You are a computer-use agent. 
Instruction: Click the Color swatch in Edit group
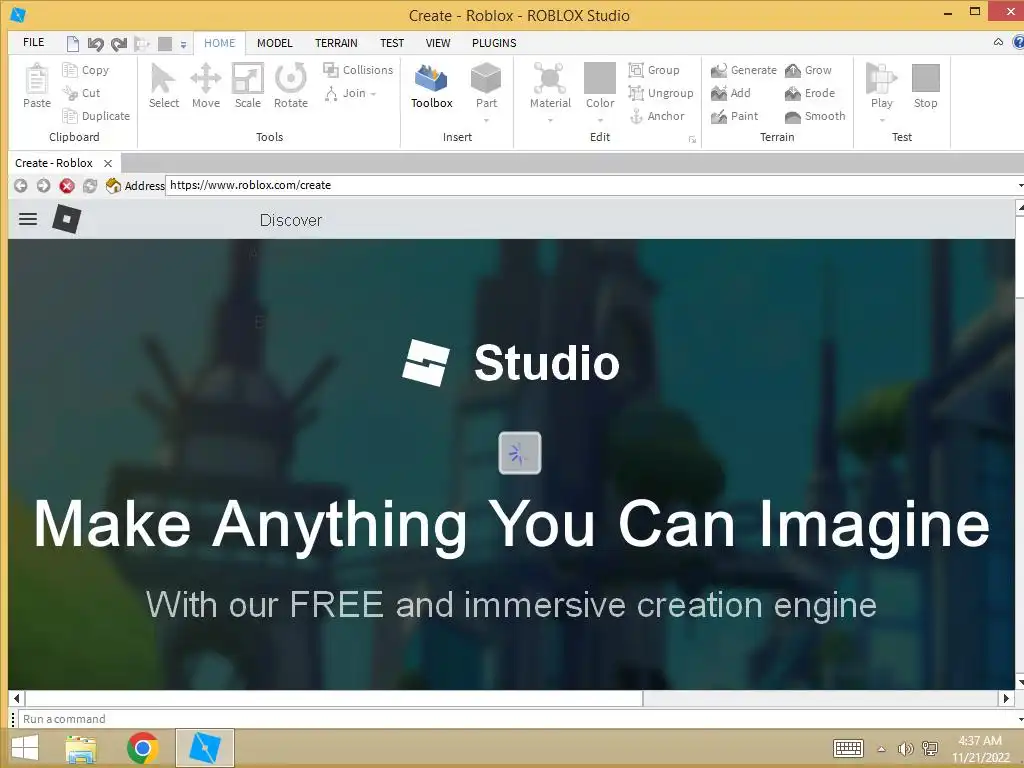pos(600,80)
